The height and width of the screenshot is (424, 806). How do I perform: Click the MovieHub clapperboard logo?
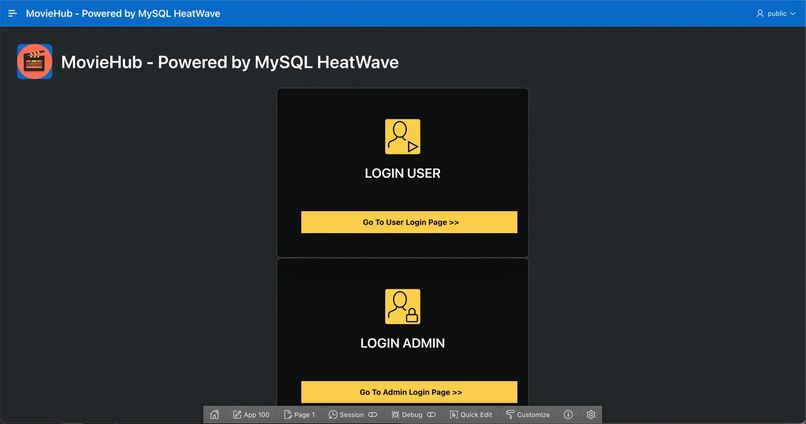34,62
